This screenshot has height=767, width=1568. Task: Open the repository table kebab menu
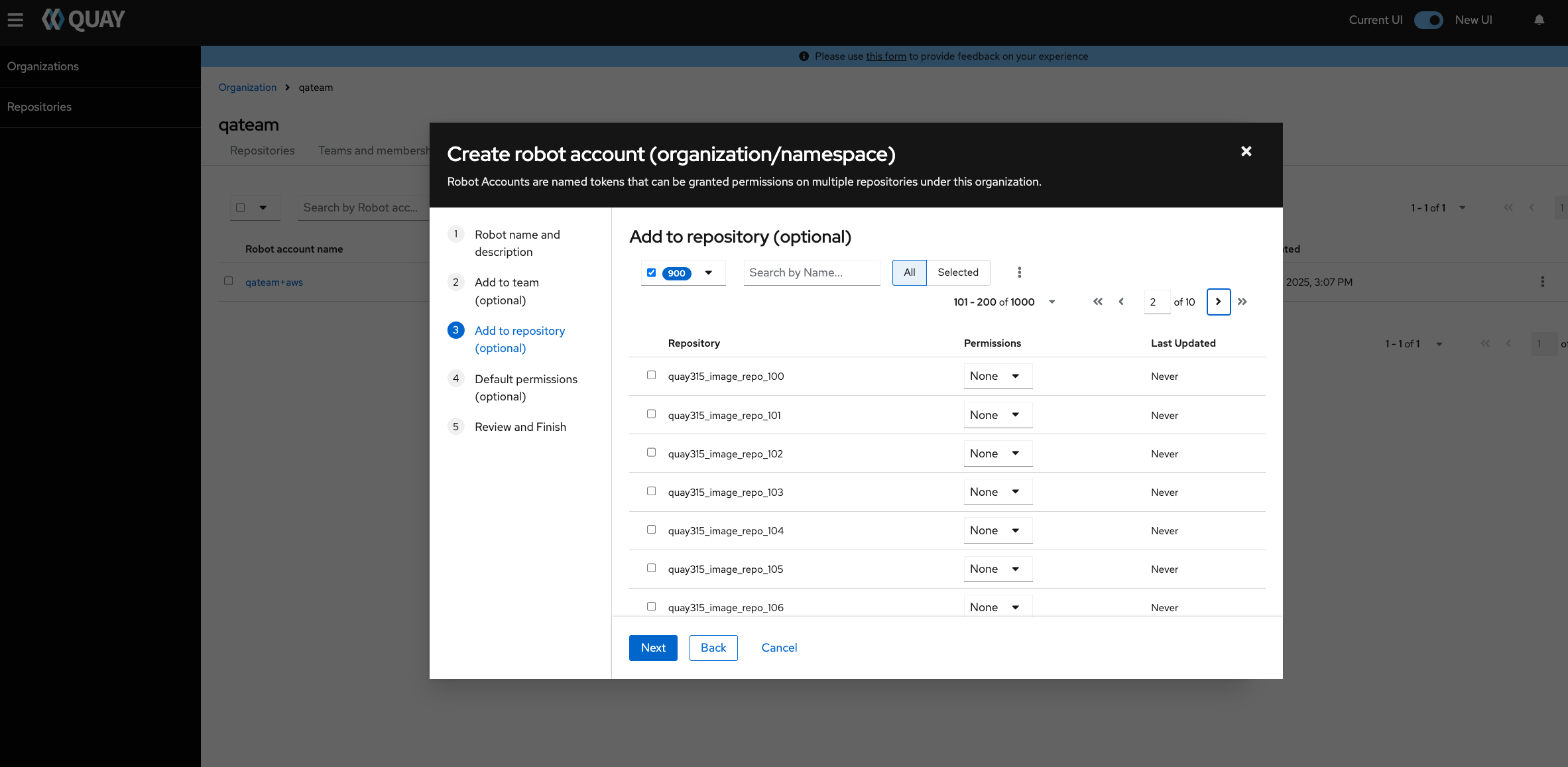(x=1019, y=272)
